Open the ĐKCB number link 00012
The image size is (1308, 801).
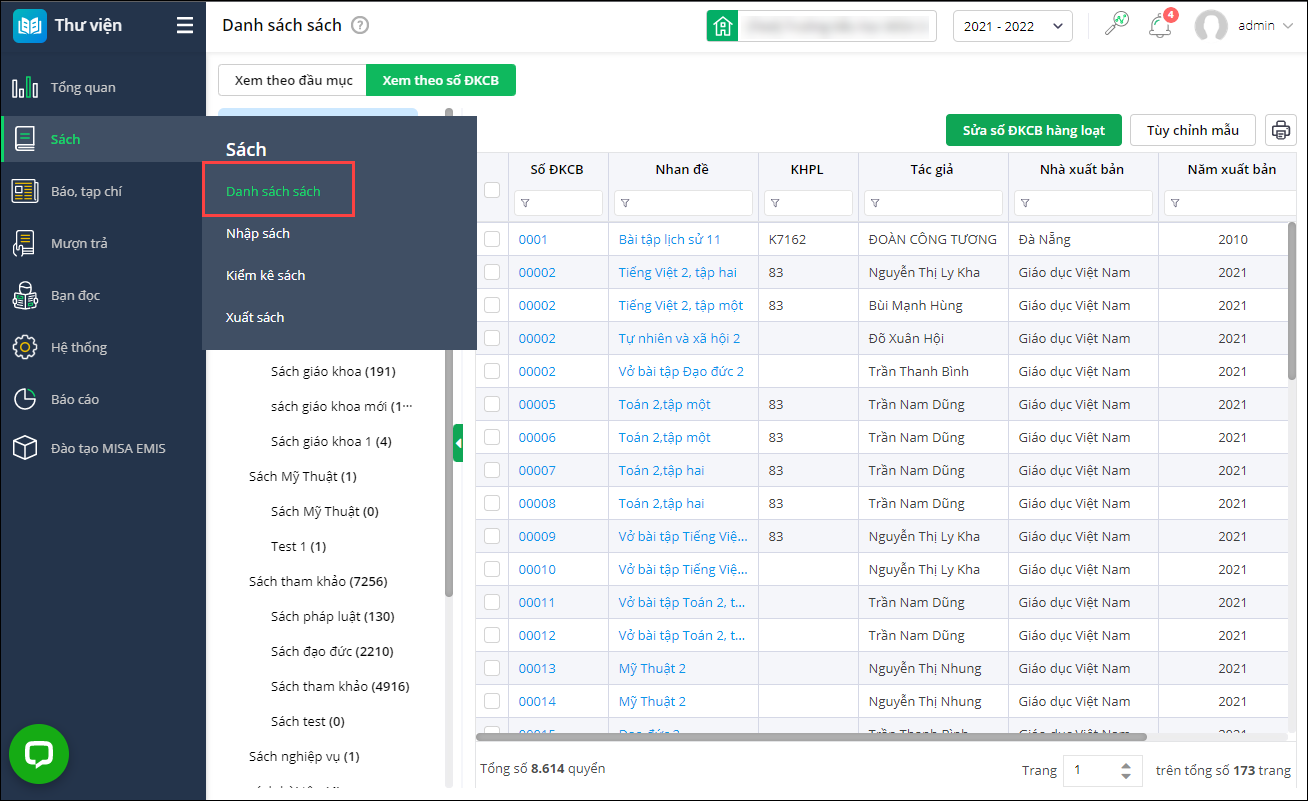coord(537,635)
